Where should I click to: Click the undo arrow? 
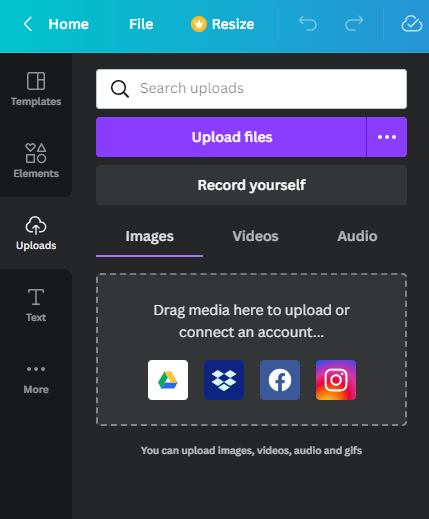pos(308,24)
